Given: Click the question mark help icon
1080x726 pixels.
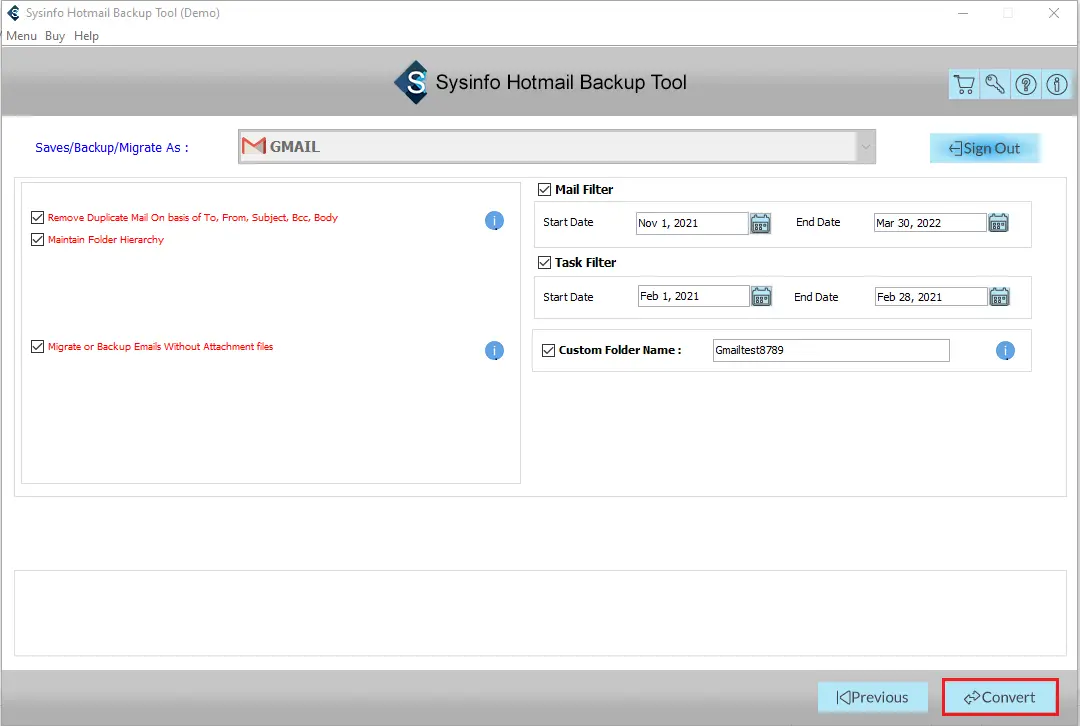Looking at the screenshot, I should [x=1026, y=85].
